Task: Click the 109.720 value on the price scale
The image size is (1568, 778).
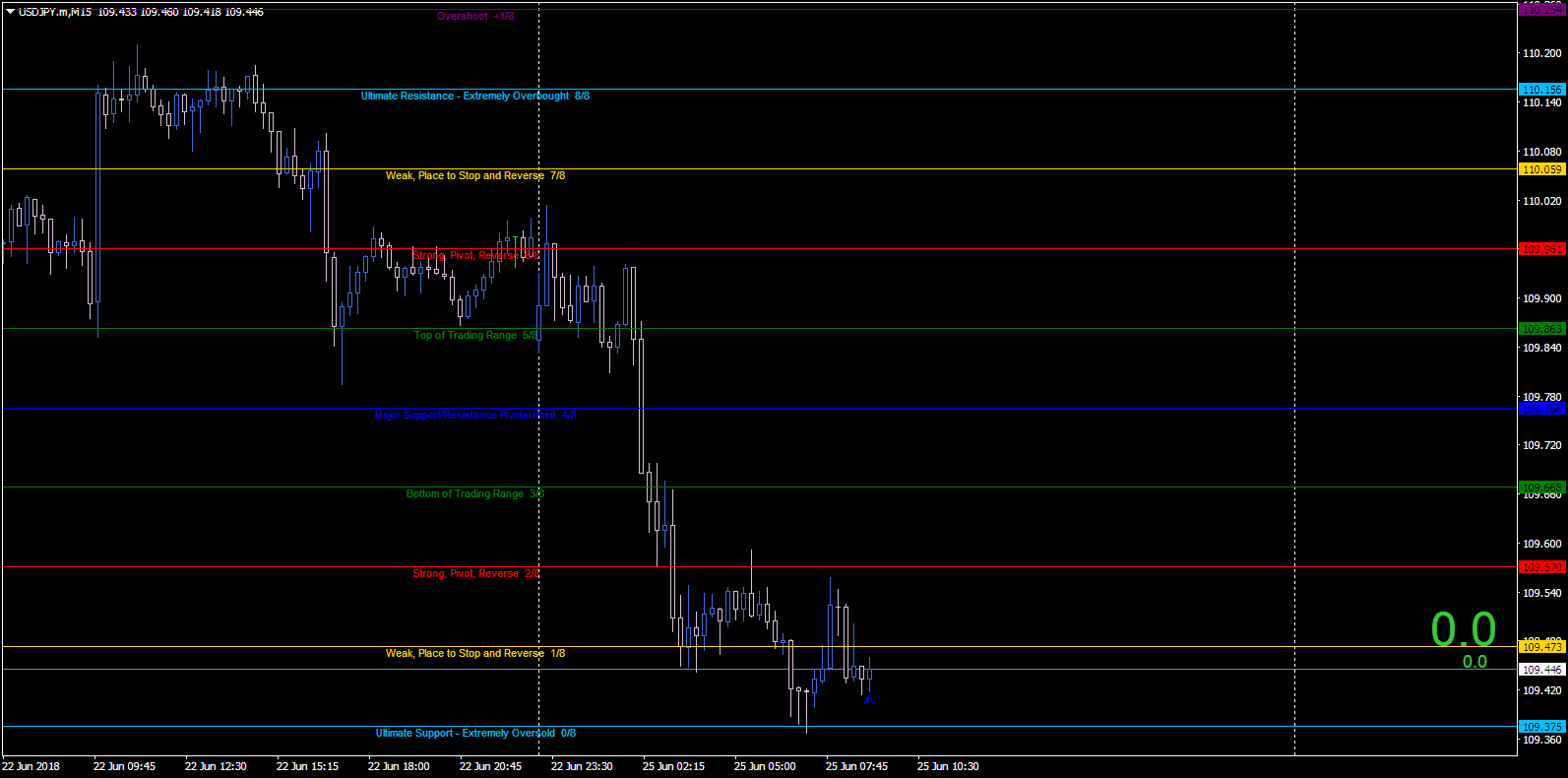Action: [x=1542, y=445]
